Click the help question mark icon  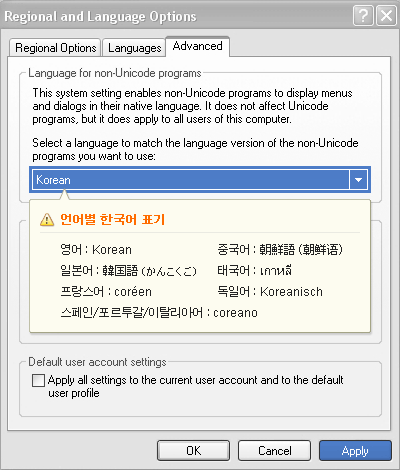click(x=363, y=16)
